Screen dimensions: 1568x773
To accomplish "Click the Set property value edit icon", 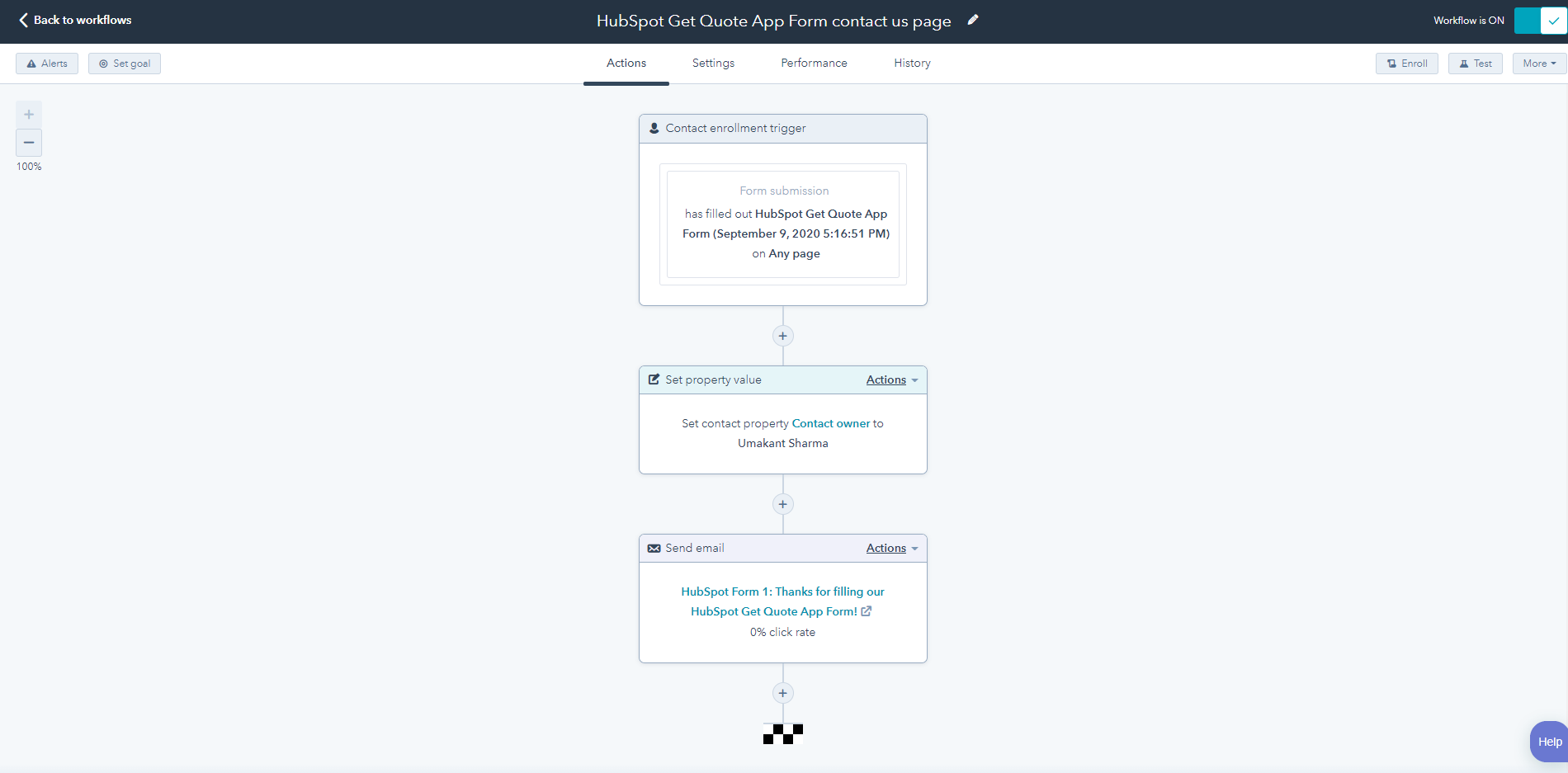I will click(x=654, y=379).
